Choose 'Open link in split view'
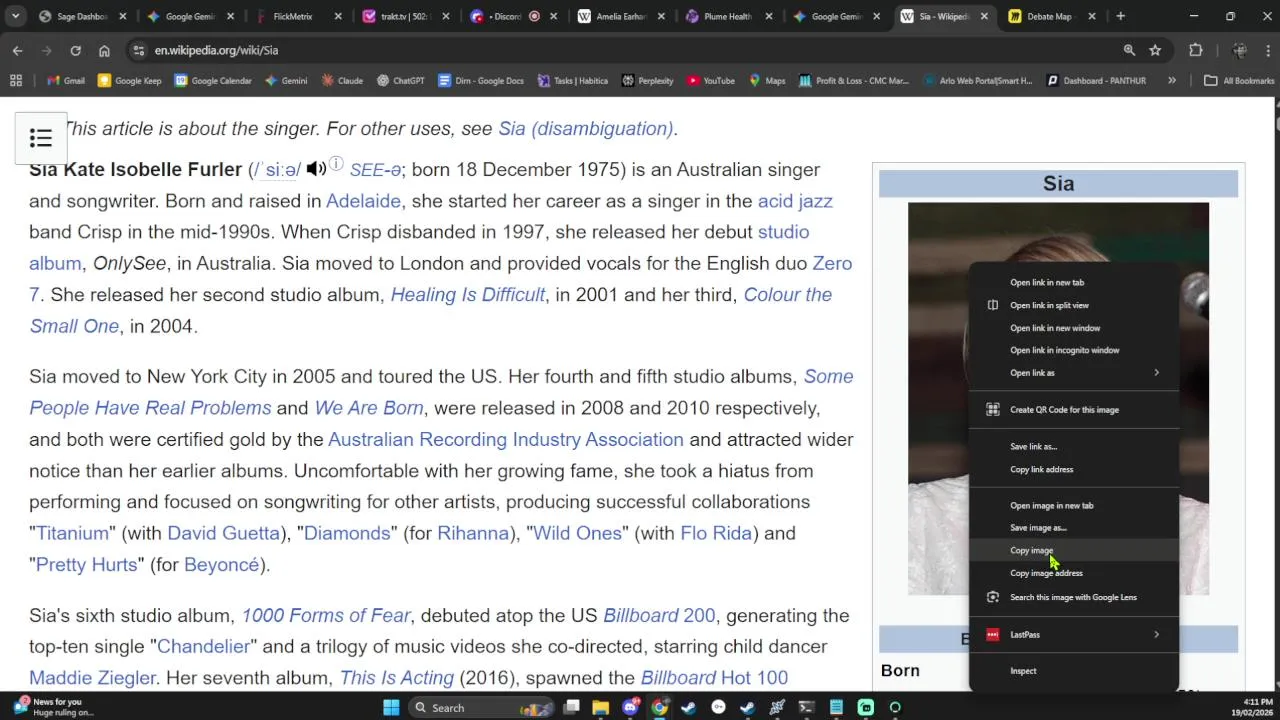Screen dimensions: 1280x720 [x=1073, y=305]
